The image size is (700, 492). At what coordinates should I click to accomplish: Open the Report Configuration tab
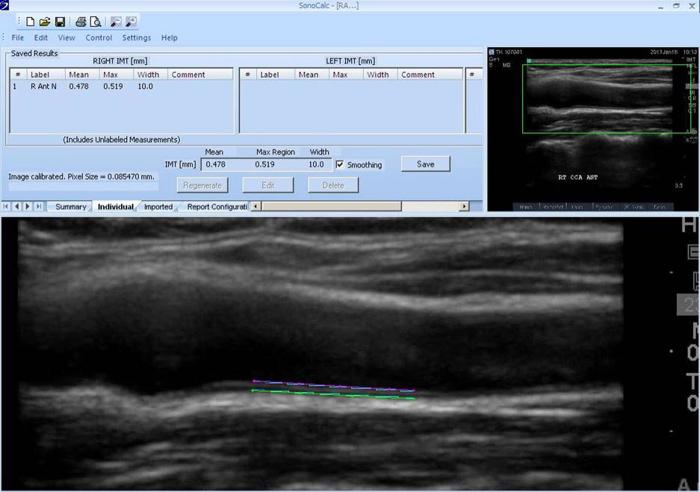click(x=216, y=207)
